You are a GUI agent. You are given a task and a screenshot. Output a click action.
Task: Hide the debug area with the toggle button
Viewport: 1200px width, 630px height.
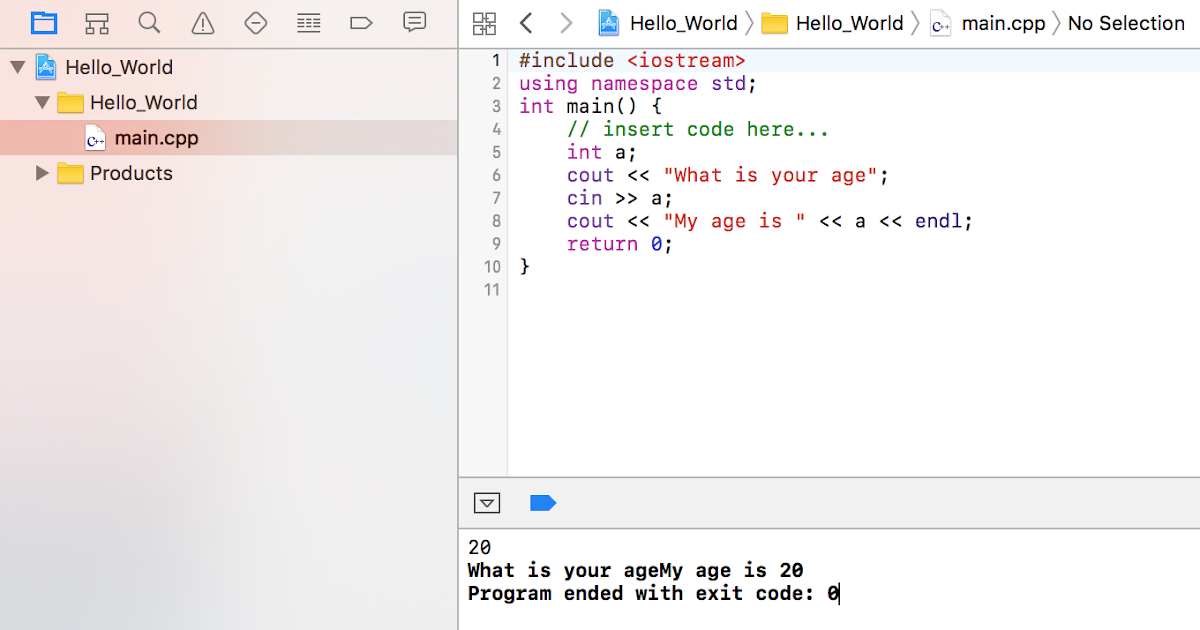(x=487, y=503)
